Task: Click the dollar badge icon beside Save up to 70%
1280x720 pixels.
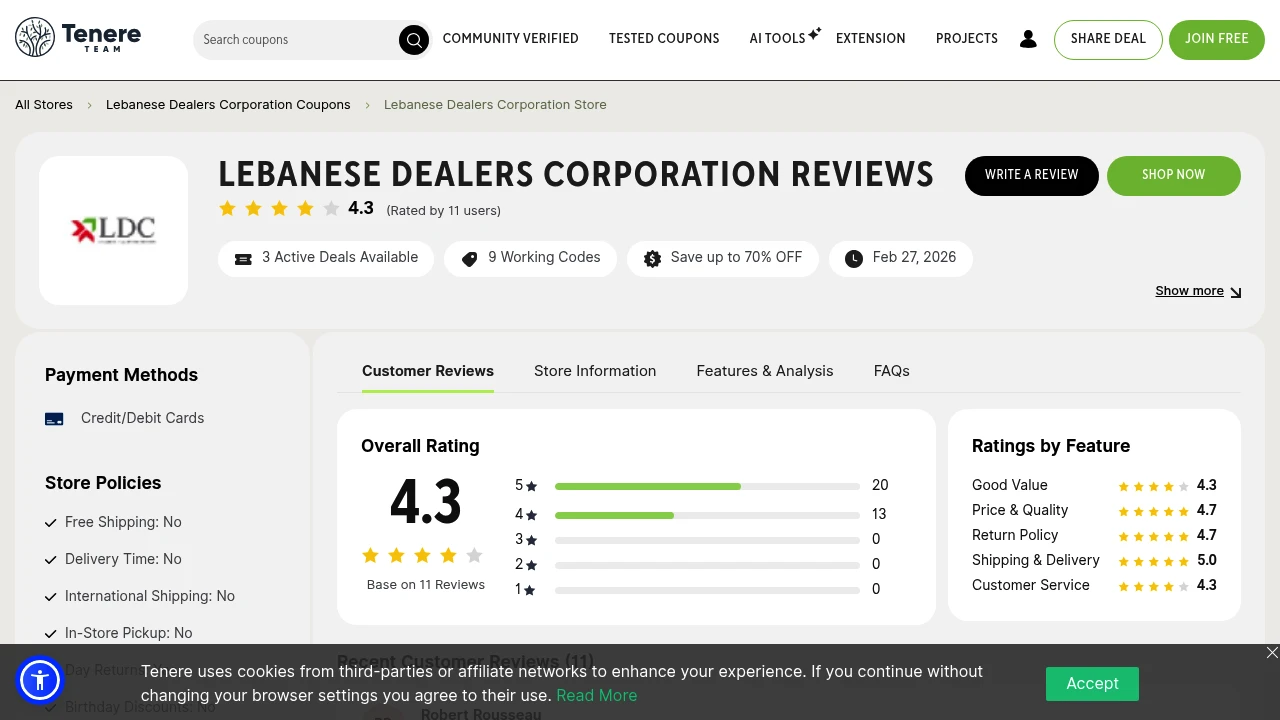Action: click(x=652, y=259)
